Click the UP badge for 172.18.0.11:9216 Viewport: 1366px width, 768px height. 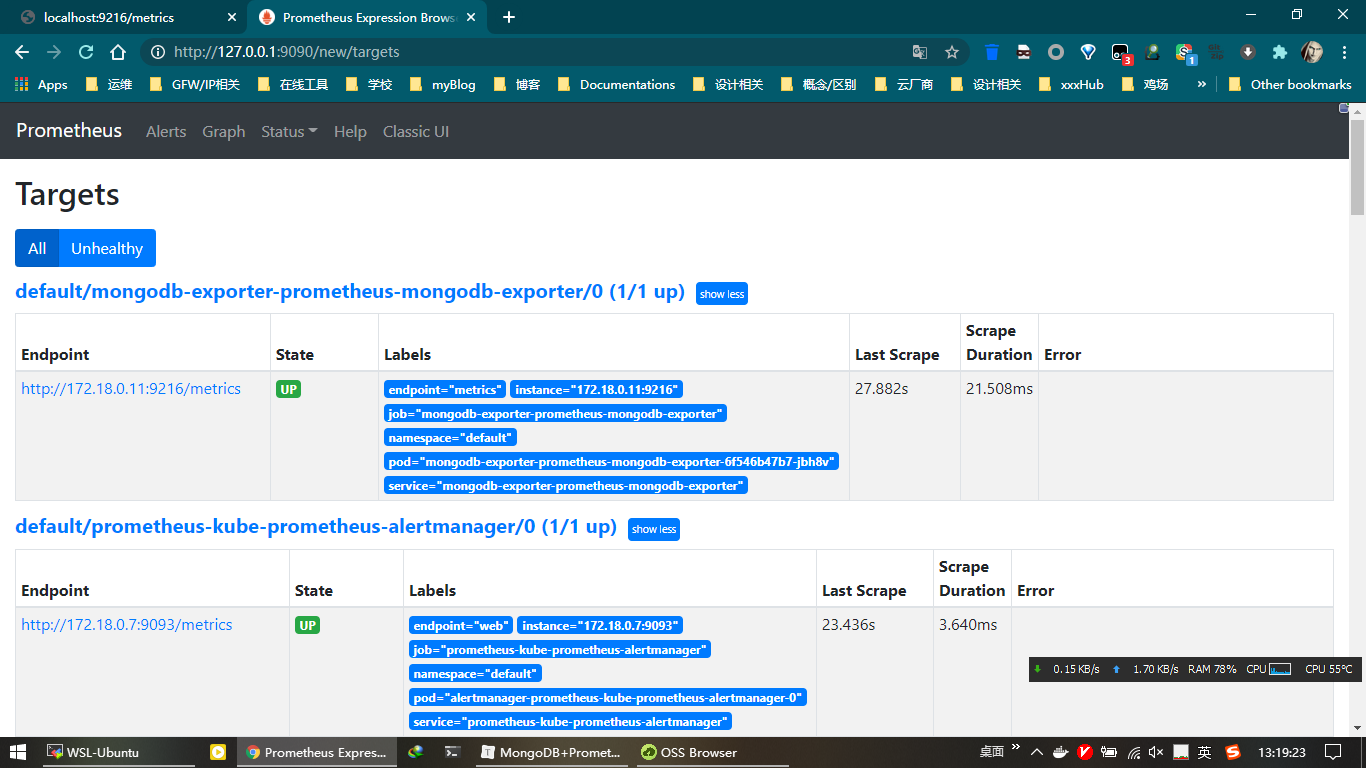click(288, 389)
